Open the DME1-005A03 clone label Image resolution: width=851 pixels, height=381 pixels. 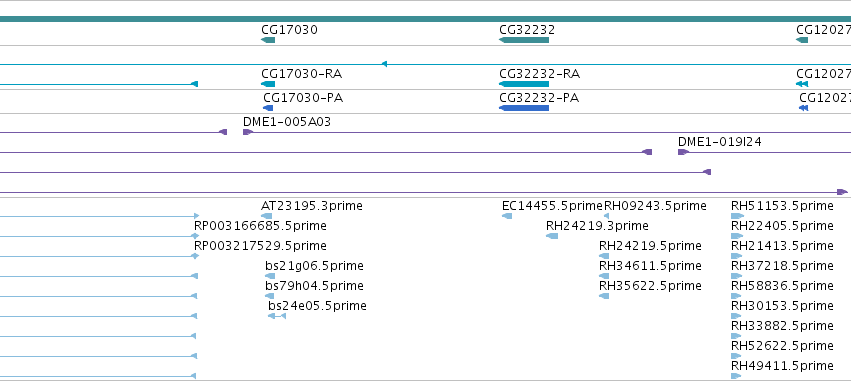pyautogui.click(x=287, y=122)
